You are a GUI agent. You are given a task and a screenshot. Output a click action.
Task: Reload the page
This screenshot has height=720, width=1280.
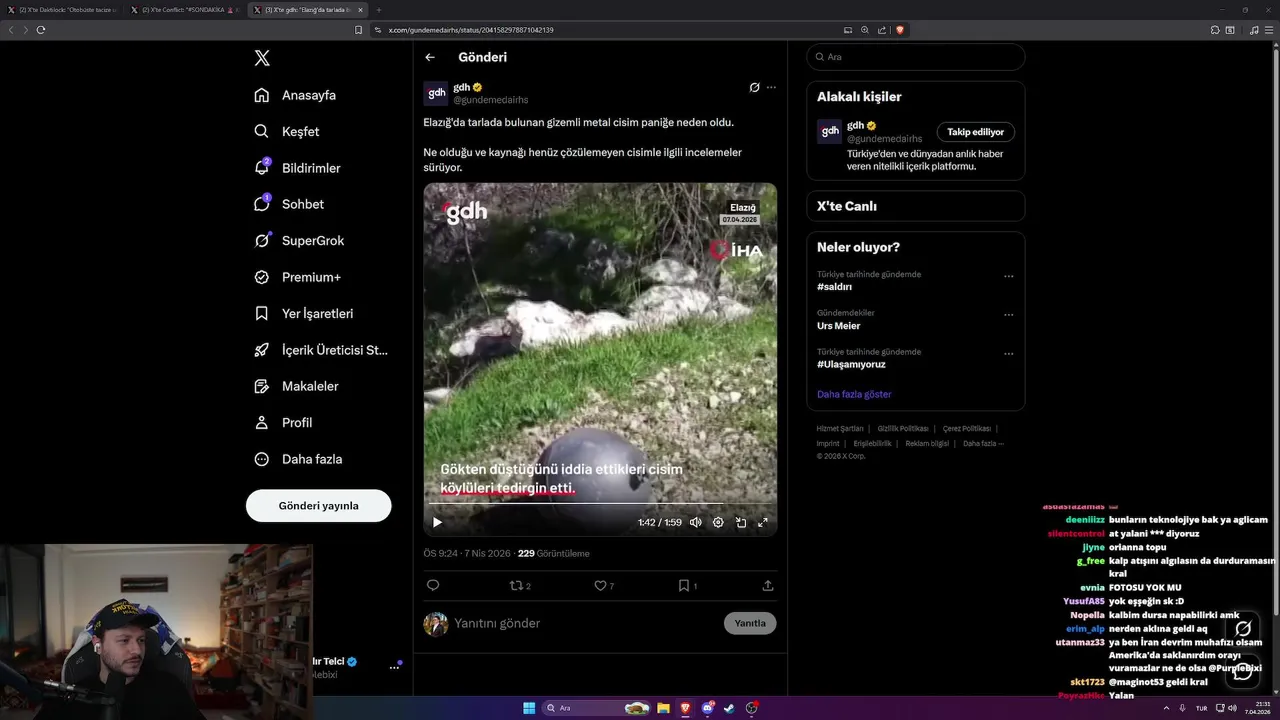tap(41, 30)
